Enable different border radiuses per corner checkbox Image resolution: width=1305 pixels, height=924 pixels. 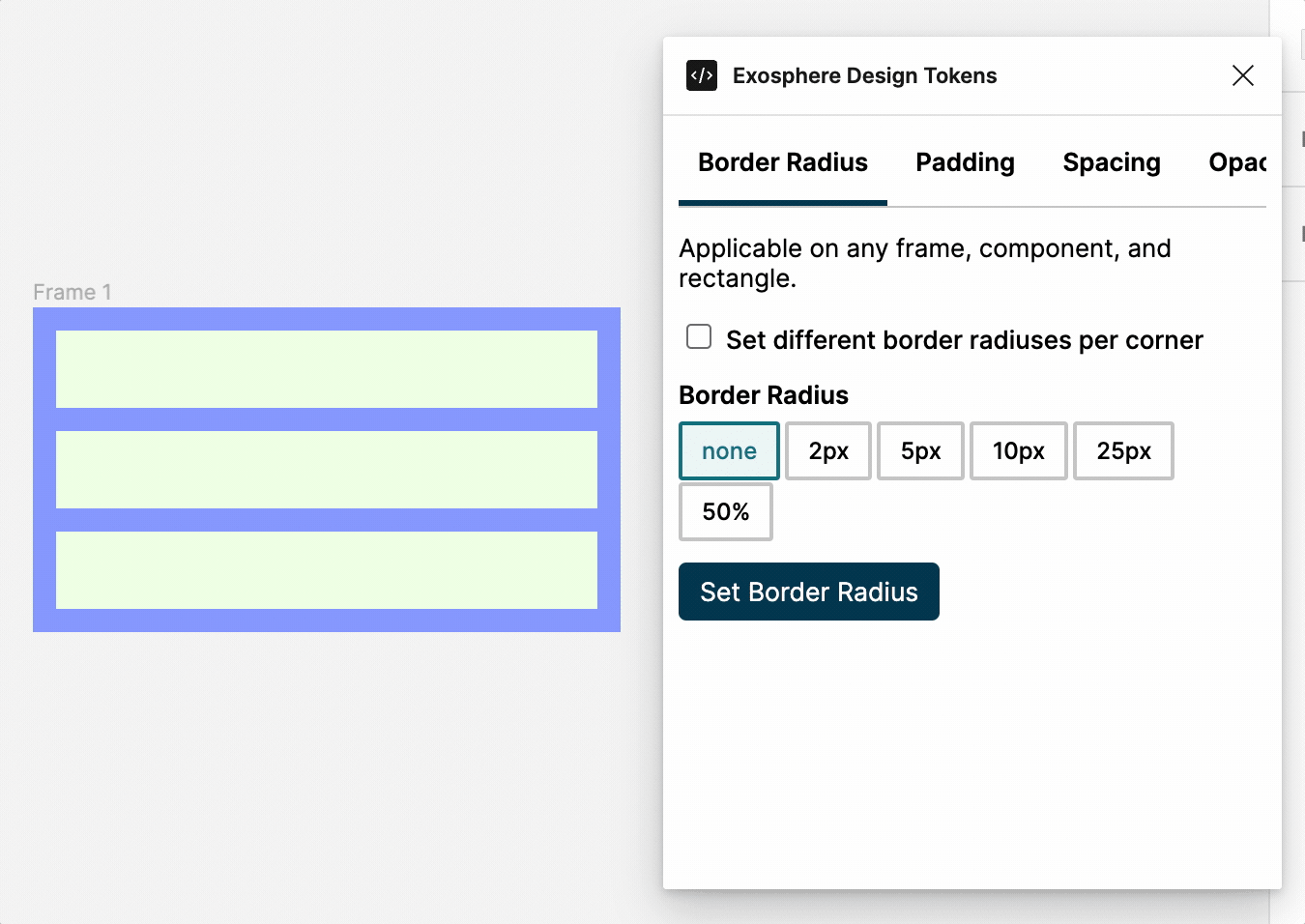(699, 336)
